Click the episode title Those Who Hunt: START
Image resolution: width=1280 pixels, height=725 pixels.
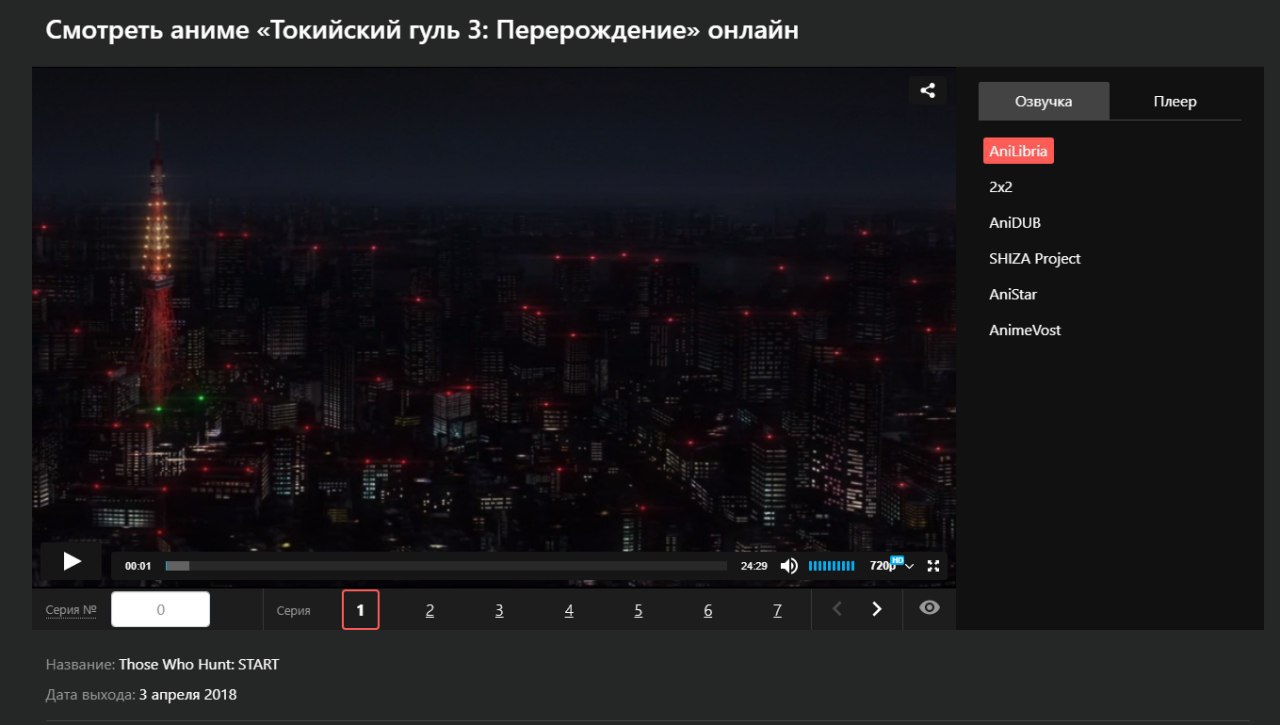199,664
